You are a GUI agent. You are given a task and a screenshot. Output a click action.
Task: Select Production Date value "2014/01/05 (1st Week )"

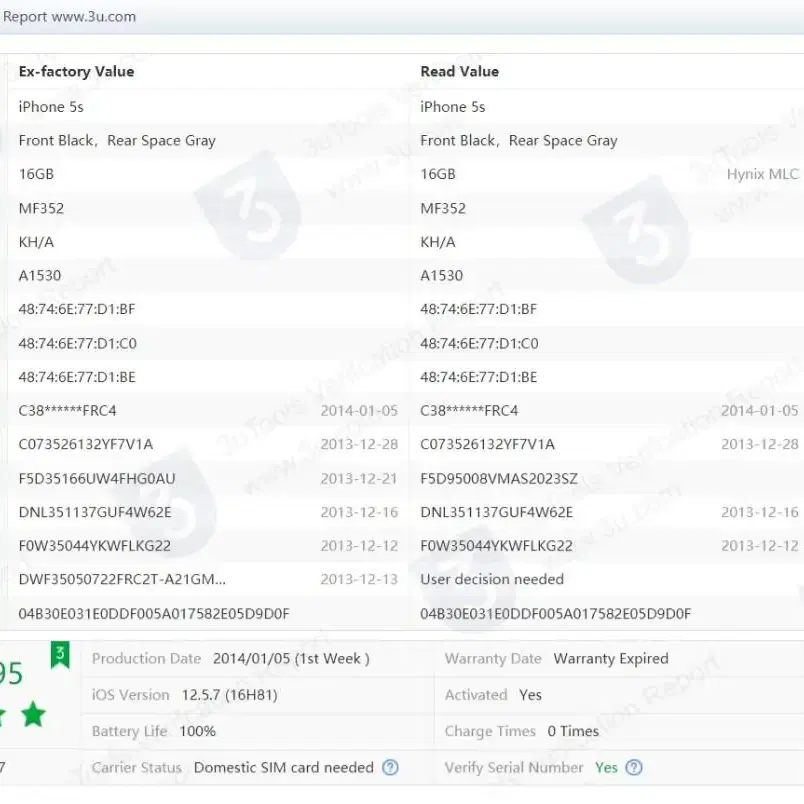291,658
